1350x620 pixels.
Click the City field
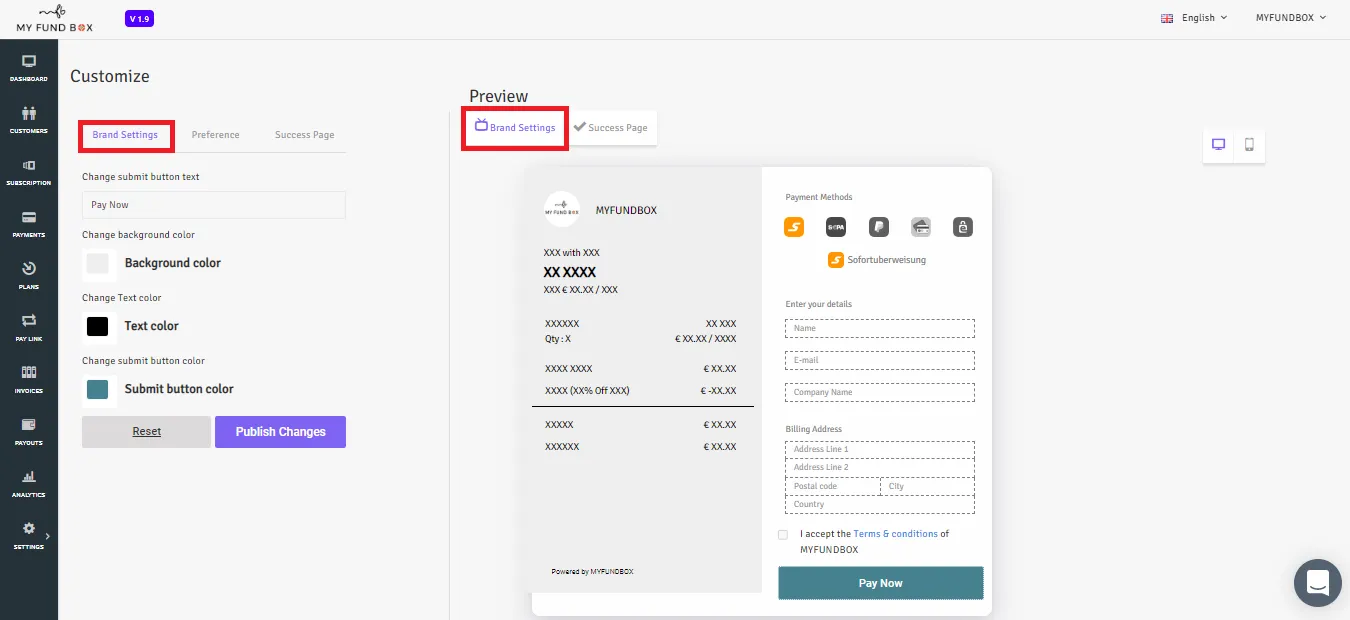(x=927, y=486)
